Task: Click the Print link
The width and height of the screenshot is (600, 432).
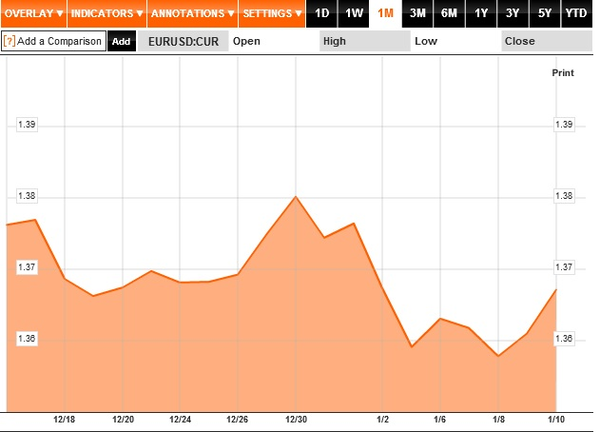Action: (563, 73)
